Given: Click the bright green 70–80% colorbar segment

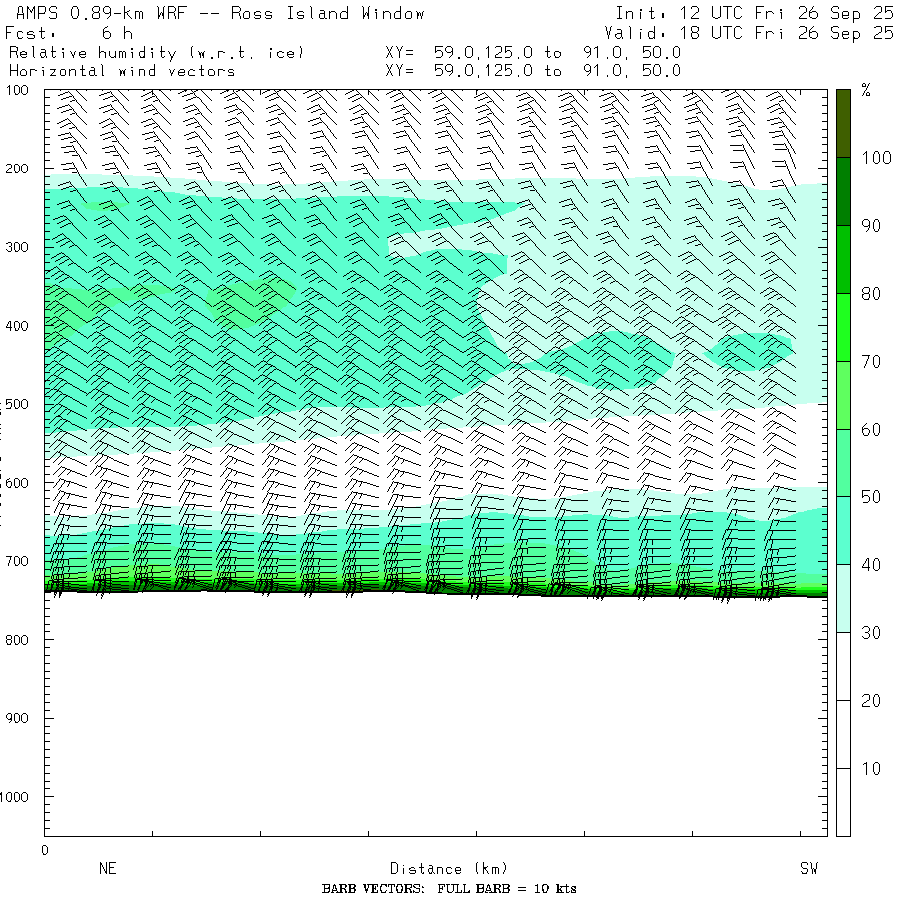Looking at the screenshot, I should click(843, 327).
